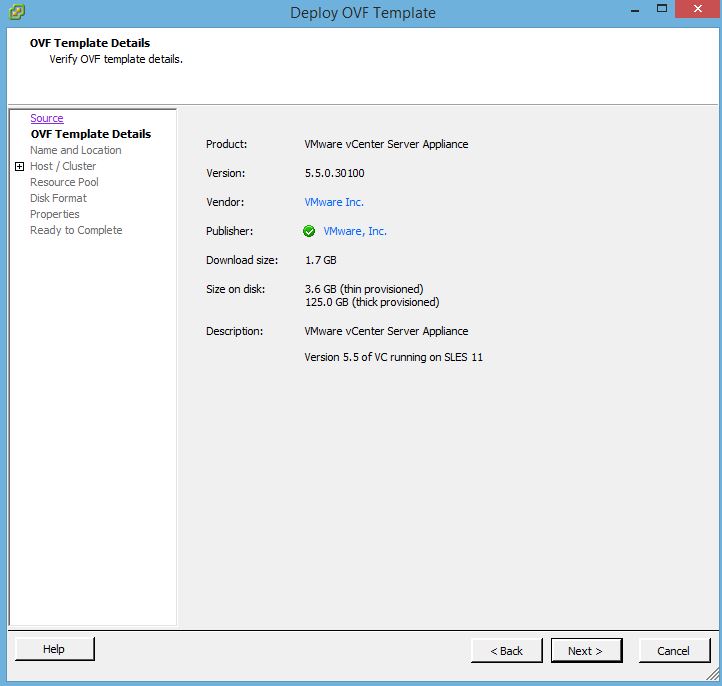The image size is (722, 686).
Task: Click the 125.0 GB (thick provisioned) text
Action: [372, 302]
